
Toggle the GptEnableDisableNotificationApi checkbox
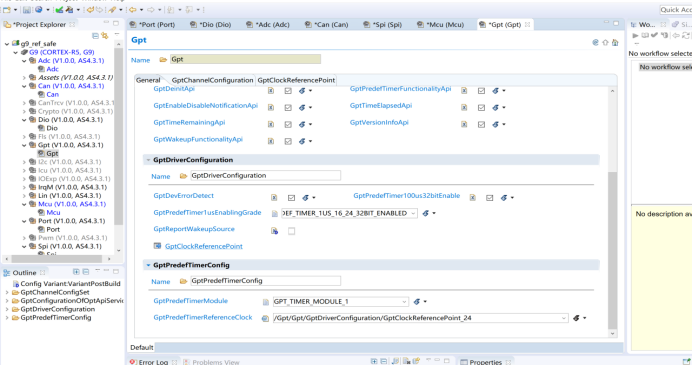[288, 107]
